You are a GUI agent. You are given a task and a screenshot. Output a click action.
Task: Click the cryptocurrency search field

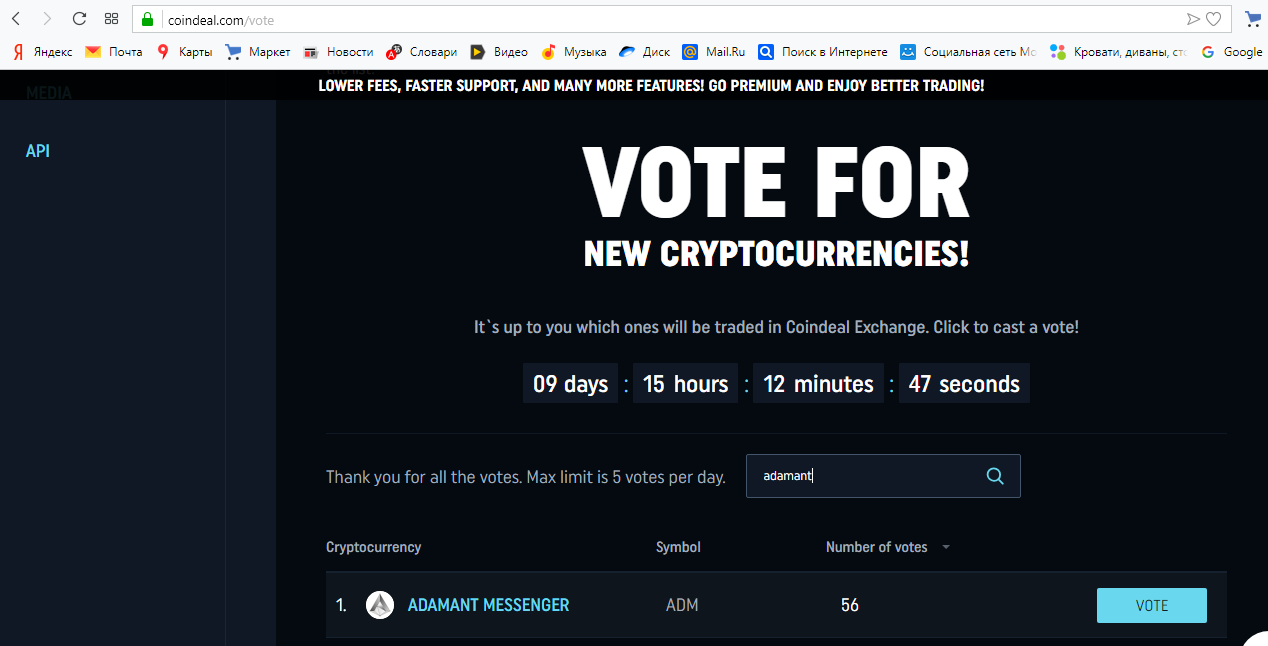tap(883, 476)
